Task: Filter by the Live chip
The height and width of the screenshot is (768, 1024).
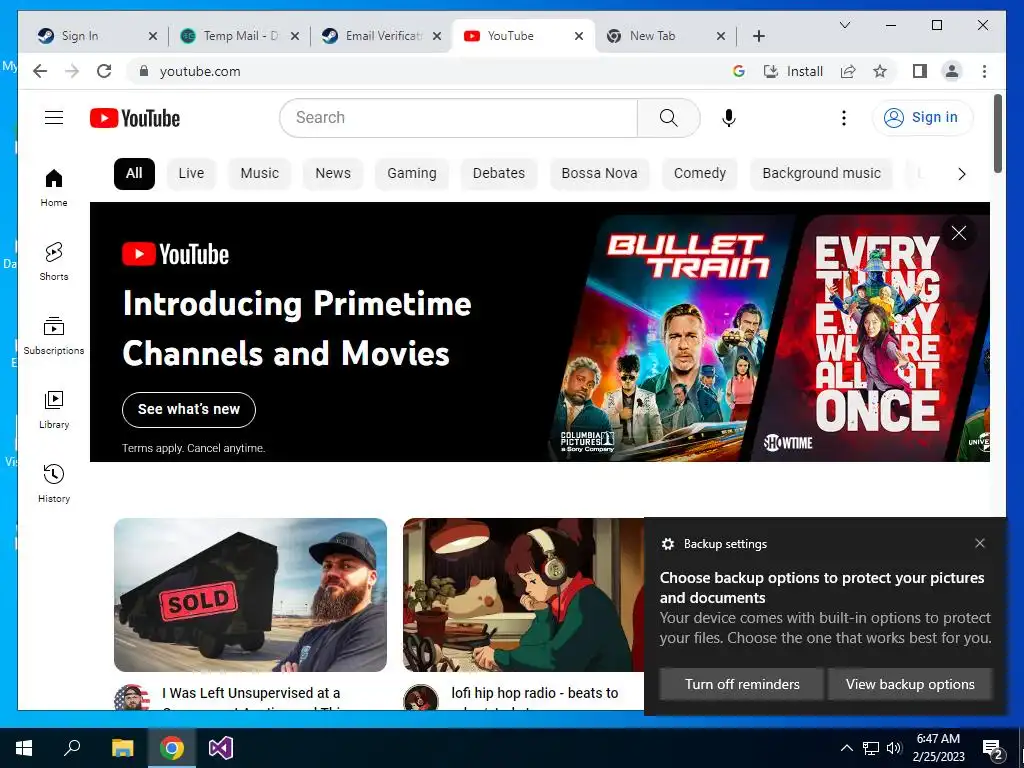Action: pos(191,174)
